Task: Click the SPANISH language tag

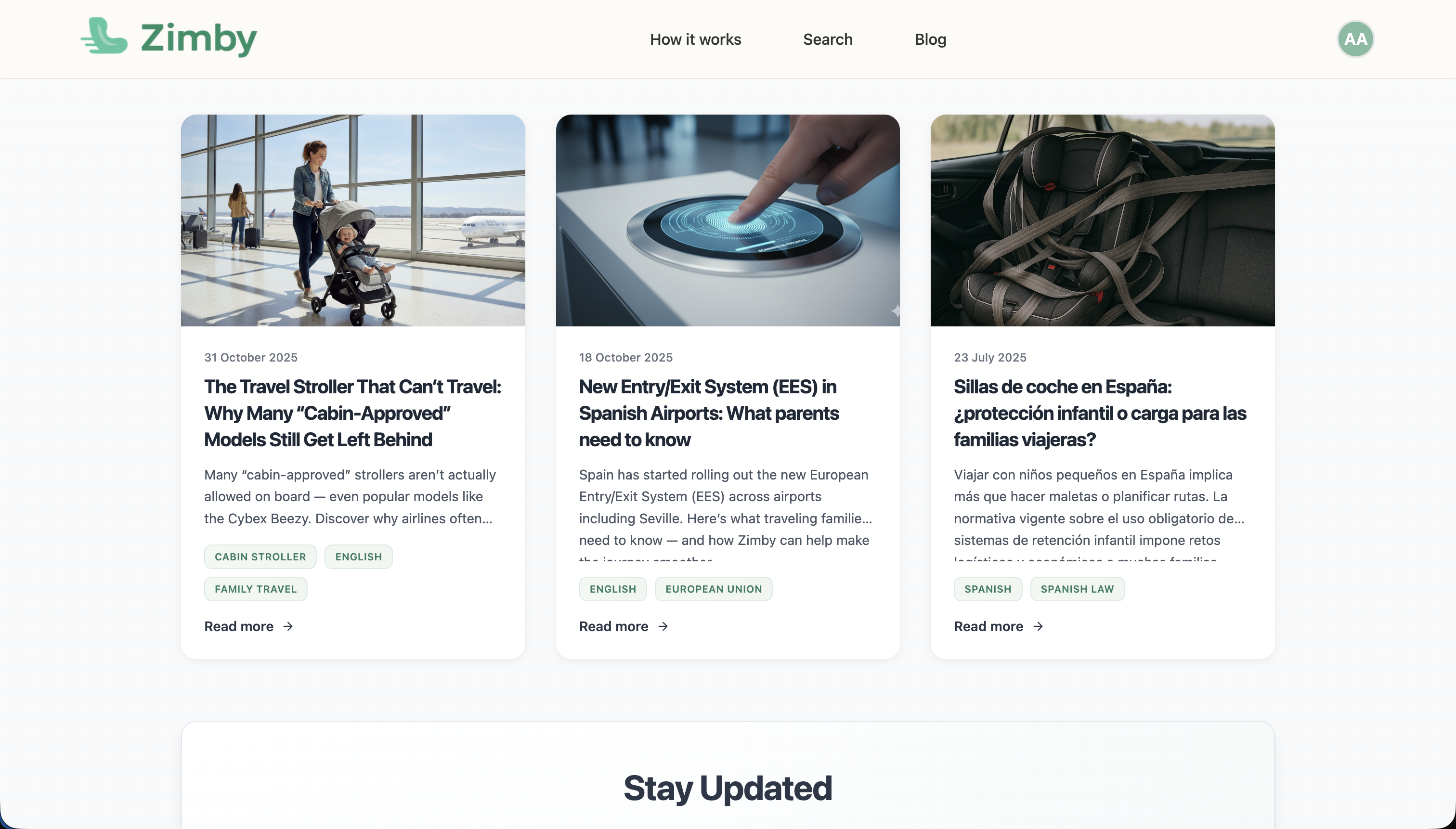Action: pyautogui.click(x=988, y=589)
